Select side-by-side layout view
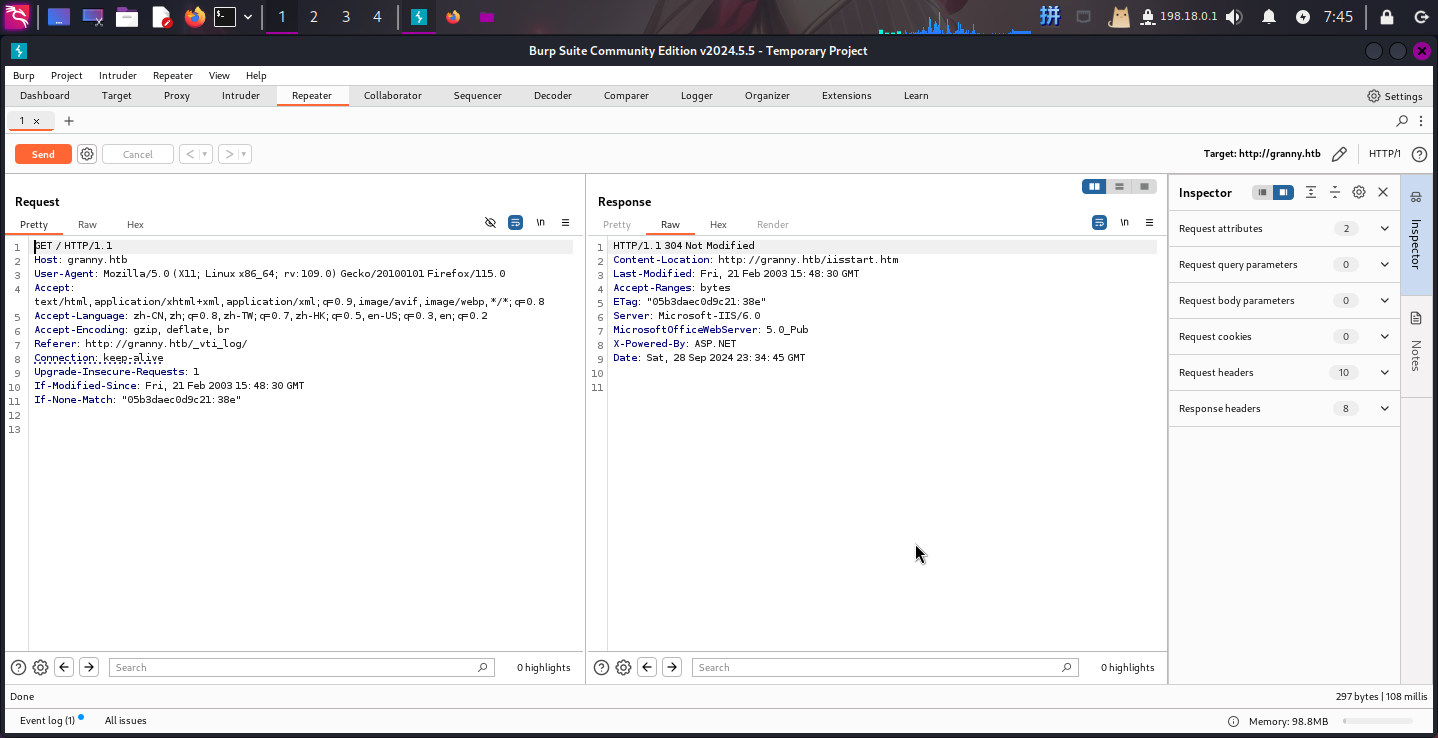 [1095, 186]
